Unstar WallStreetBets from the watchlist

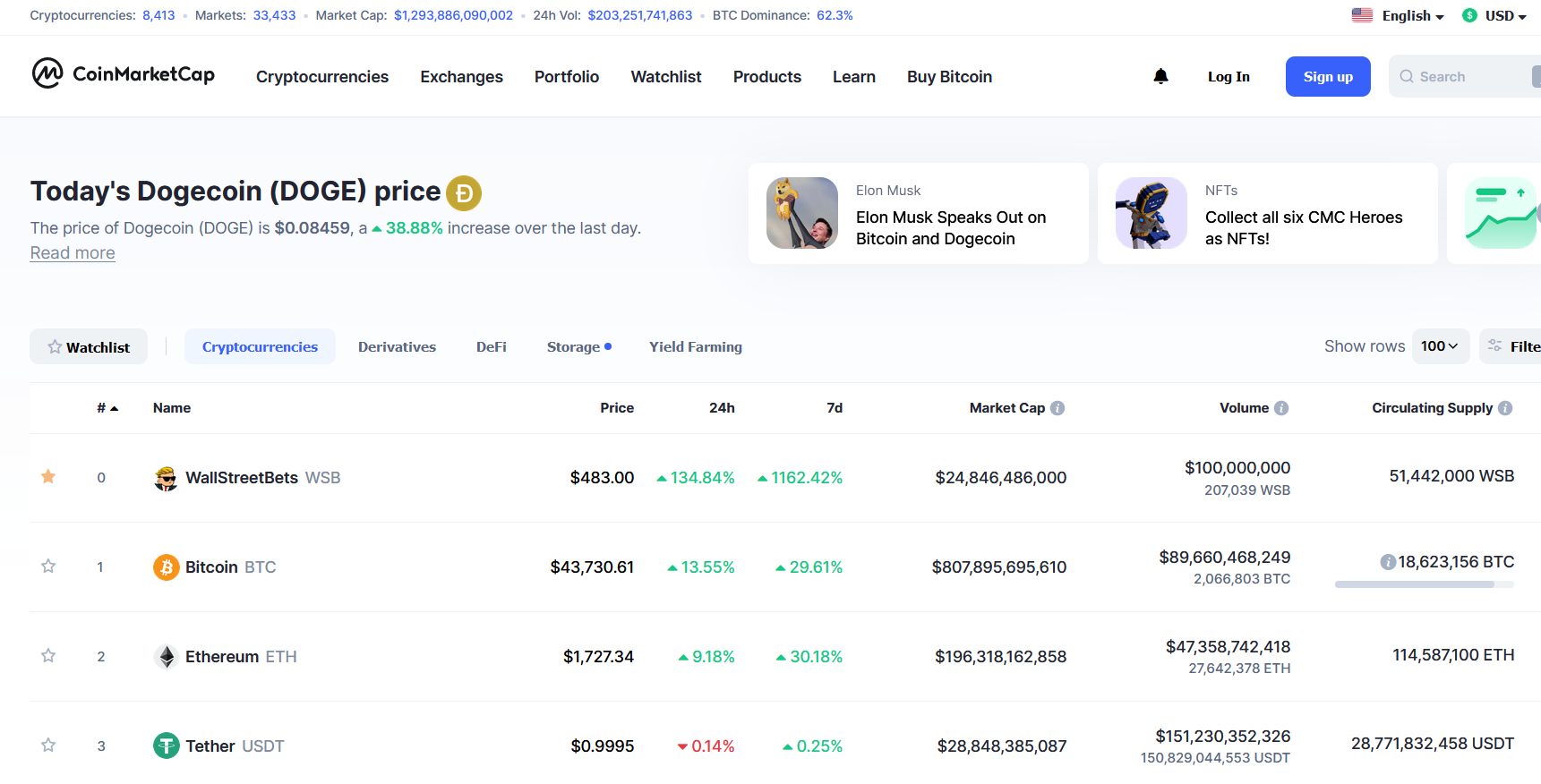point(48,476)
